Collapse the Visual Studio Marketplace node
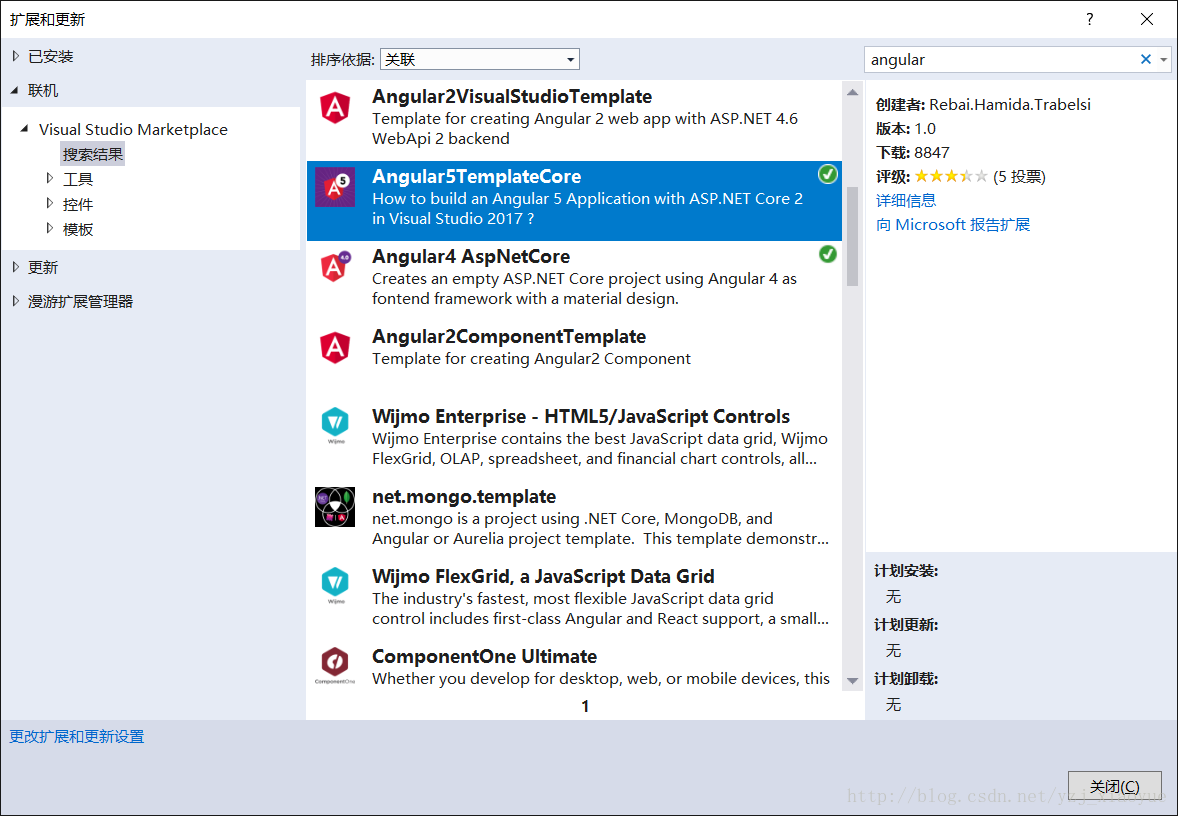Image resolution: width=1178 pixels, height=816 pixels. [x=26, y=129]
